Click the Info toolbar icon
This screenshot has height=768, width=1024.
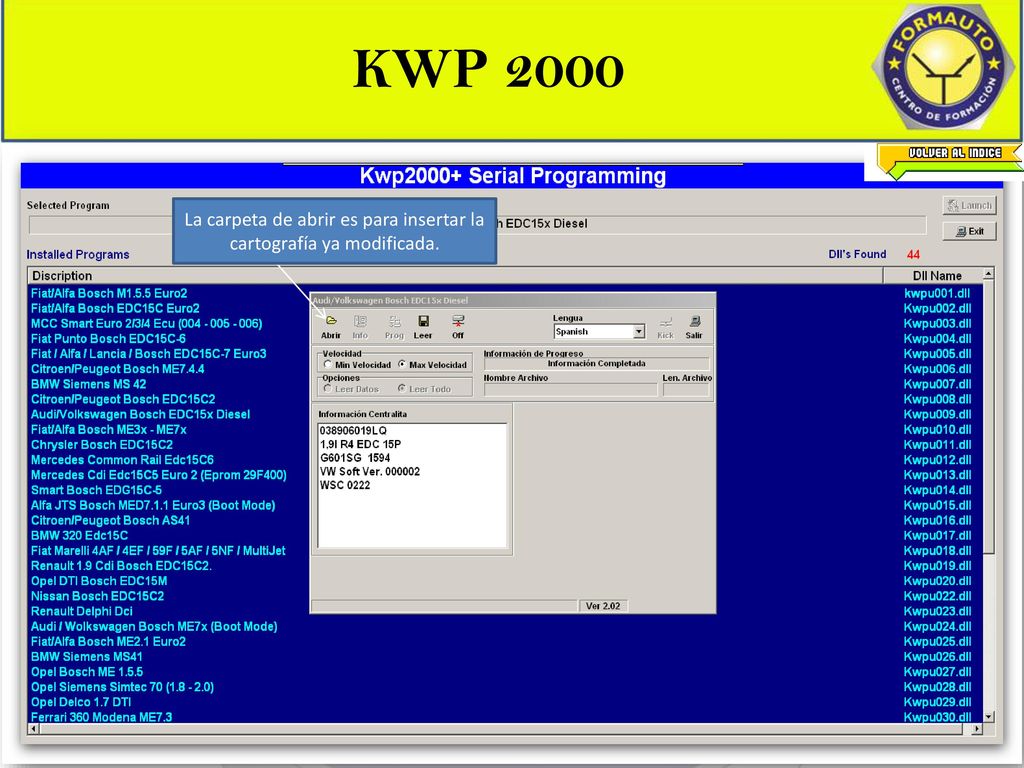360,321
